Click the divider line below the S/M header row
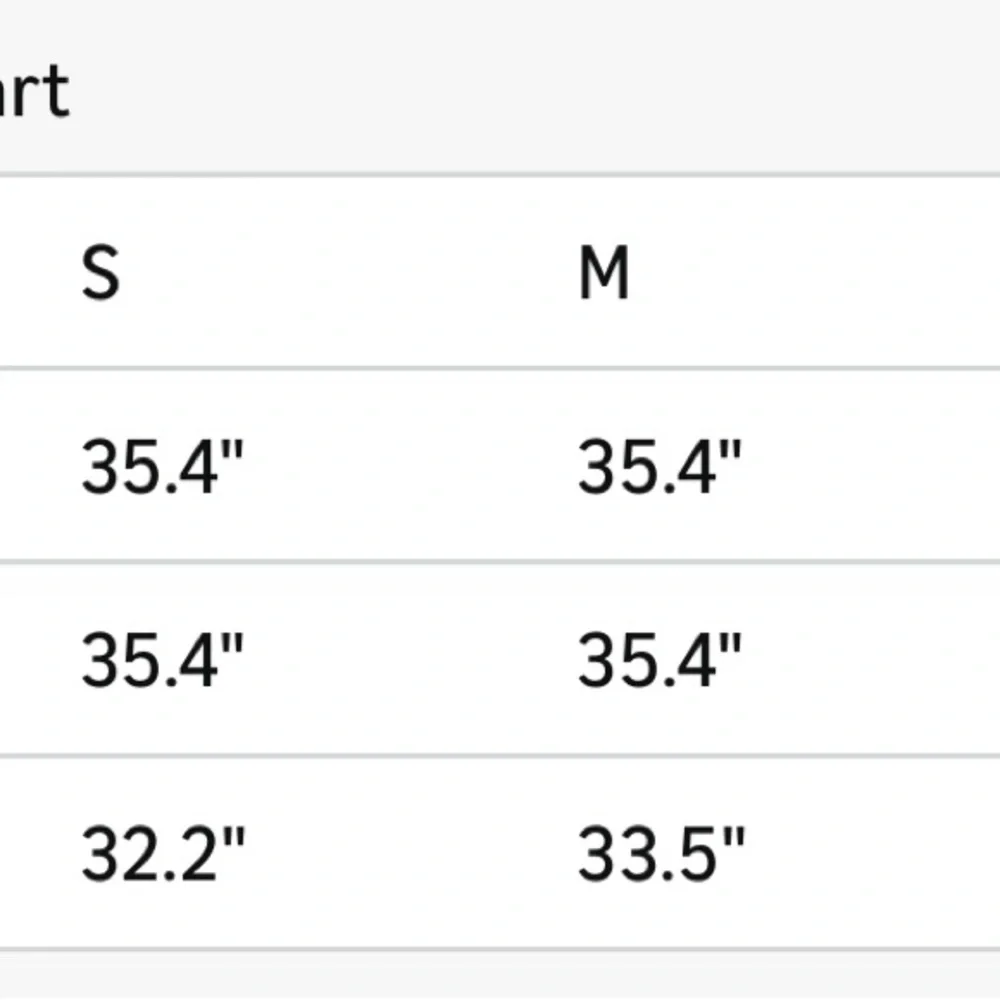 (x=500, y=368)
